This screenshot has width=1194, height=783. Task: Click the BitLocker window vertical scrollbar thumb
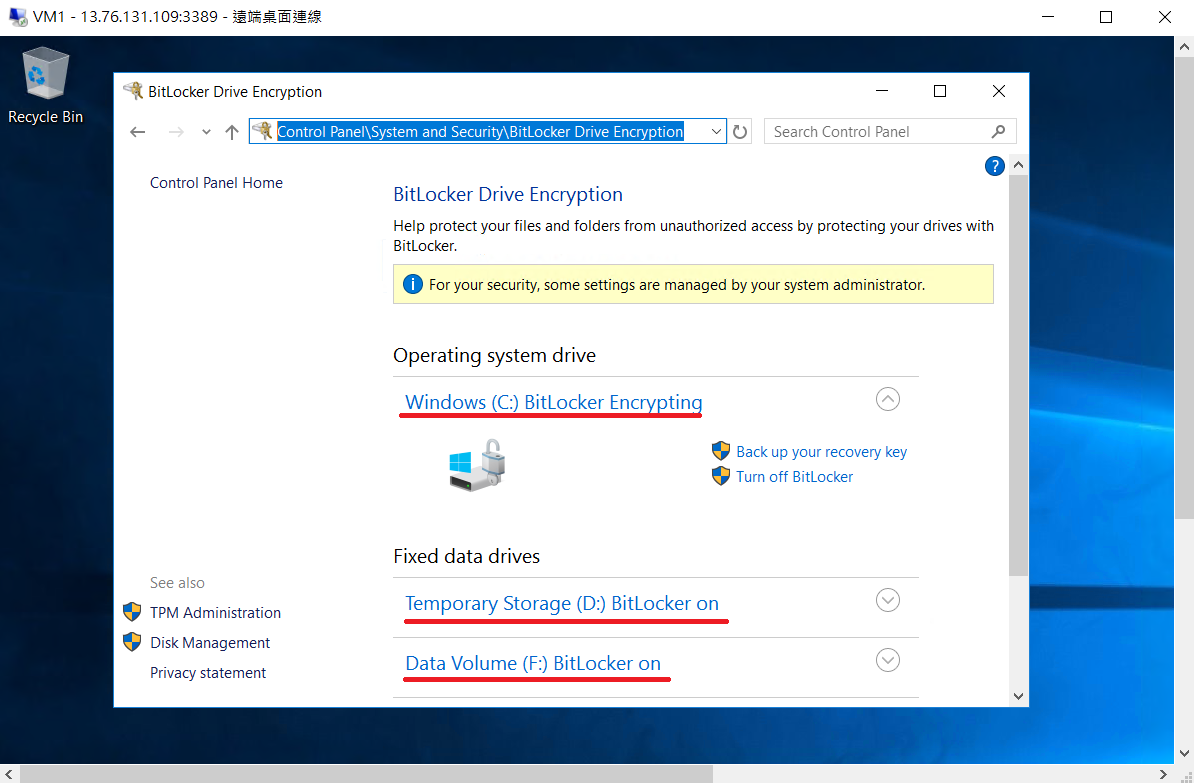[1018, 376]
